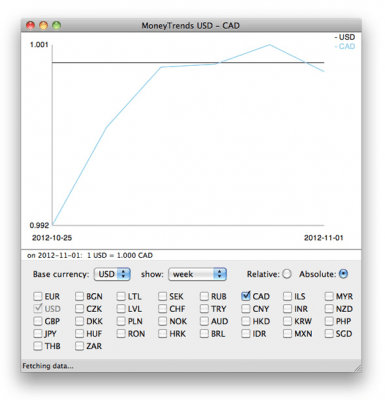The width and height of the screenshot is (385, 400).
Task: Enable the EUR currency checkbox
Action: tap(38, 296)
